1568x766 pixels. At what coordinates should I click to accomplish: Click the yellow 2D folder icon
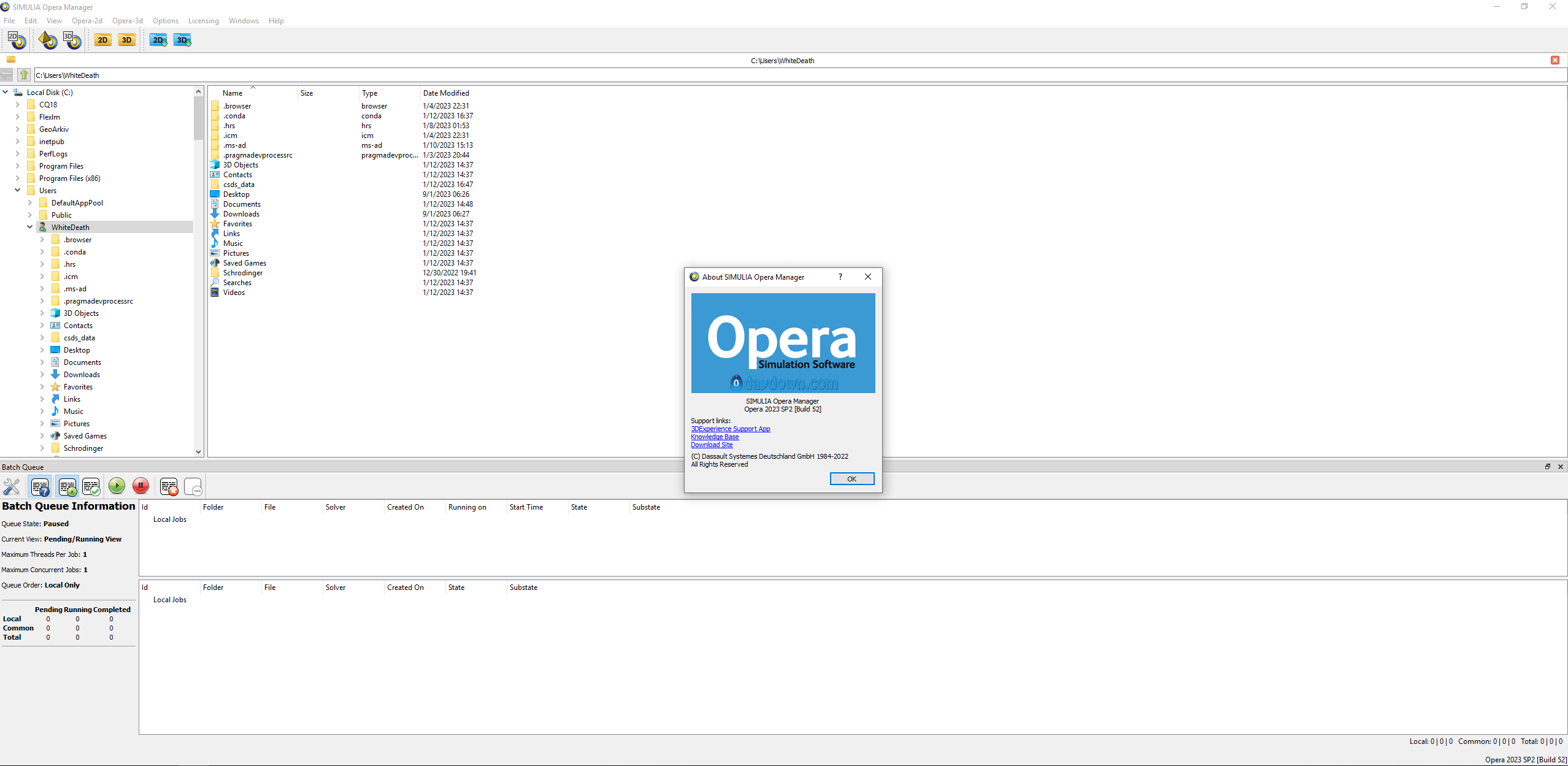click(x=102, y=40)
